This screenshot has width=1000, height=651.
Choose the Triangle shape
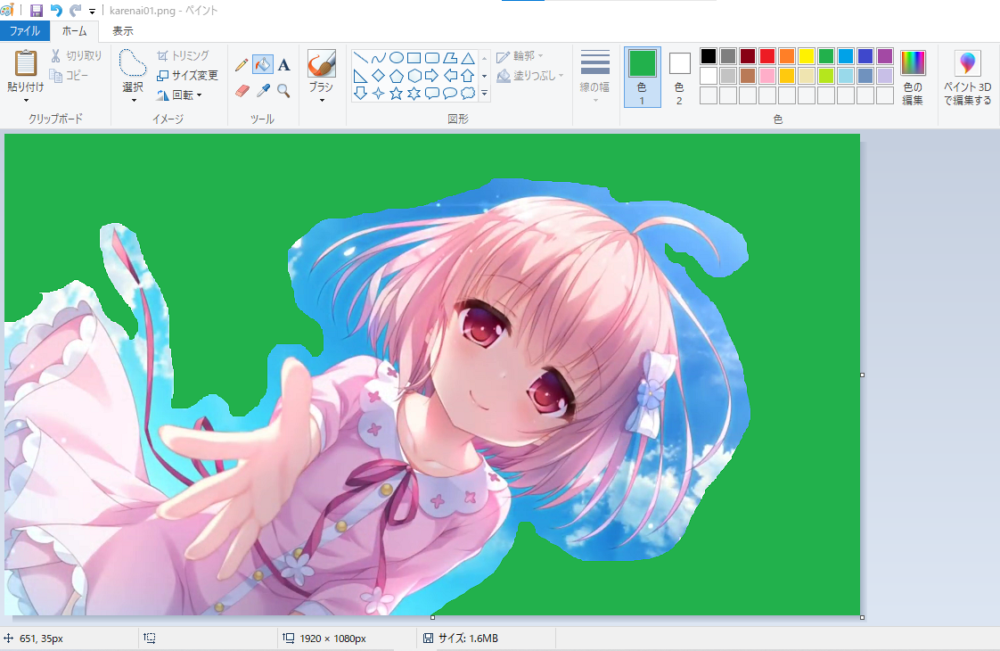coord(467,58)
